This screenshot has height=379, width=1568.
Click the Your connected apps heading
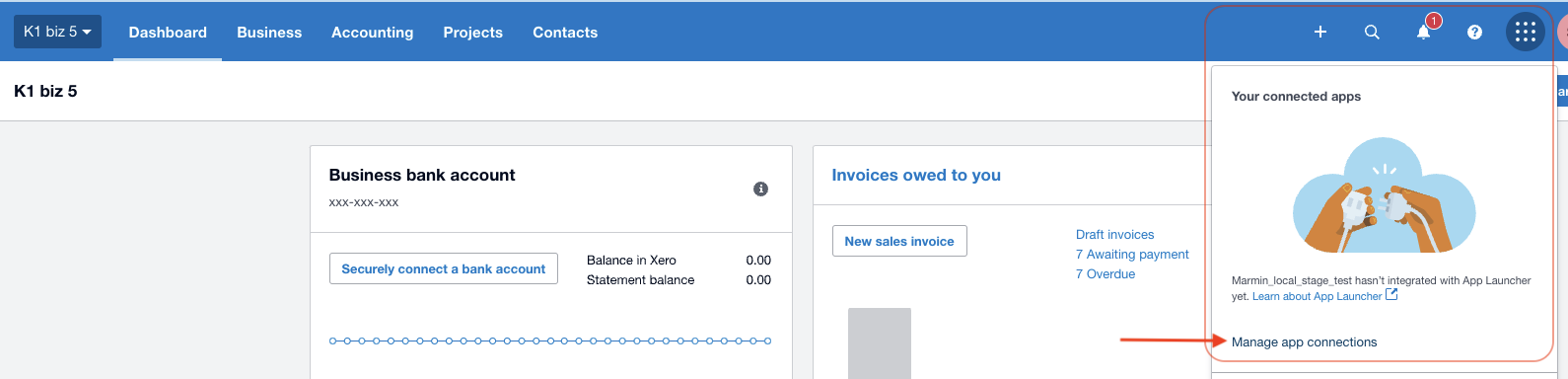pyautogui.click(x=1296, y=96)
